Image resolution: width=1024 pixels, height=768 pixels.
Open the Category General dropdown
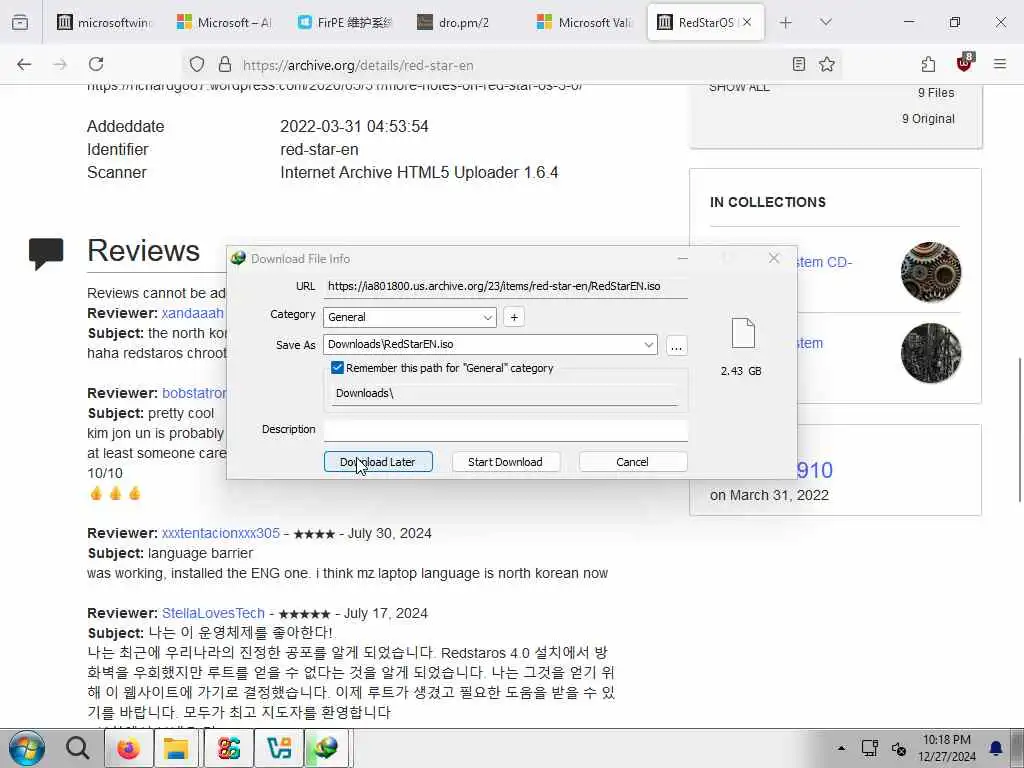point(409,317)
